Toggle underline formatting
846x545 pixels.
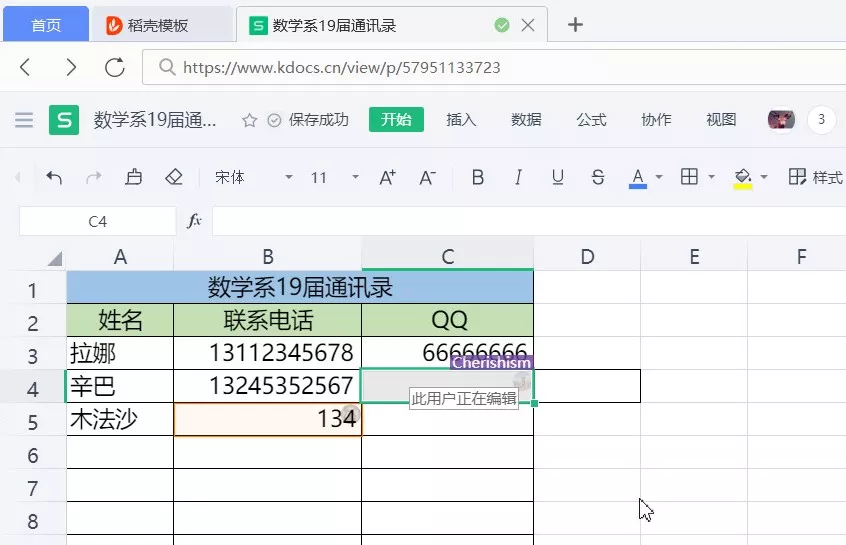tap(558, 177)
